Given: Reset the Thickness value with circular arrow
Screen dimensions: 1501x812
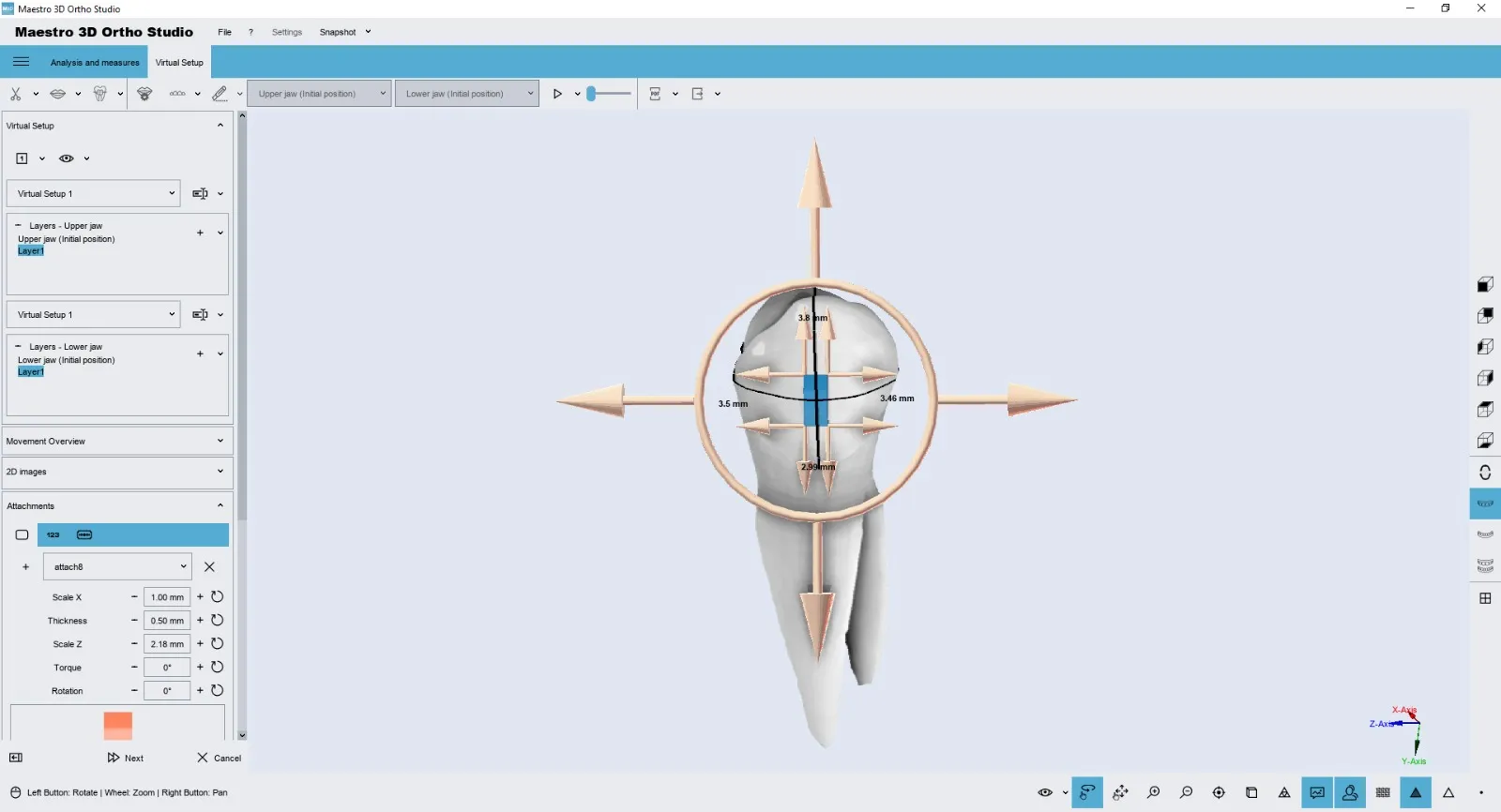Looking at the screenshot, I should [218, 621].
